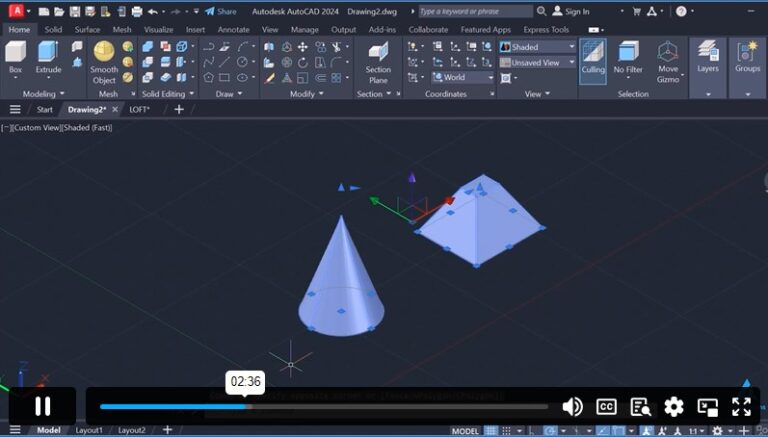Switch to the Solid ribbon tab
The height and width of the screenshot is (437, 768).
[x=53, y=29]
